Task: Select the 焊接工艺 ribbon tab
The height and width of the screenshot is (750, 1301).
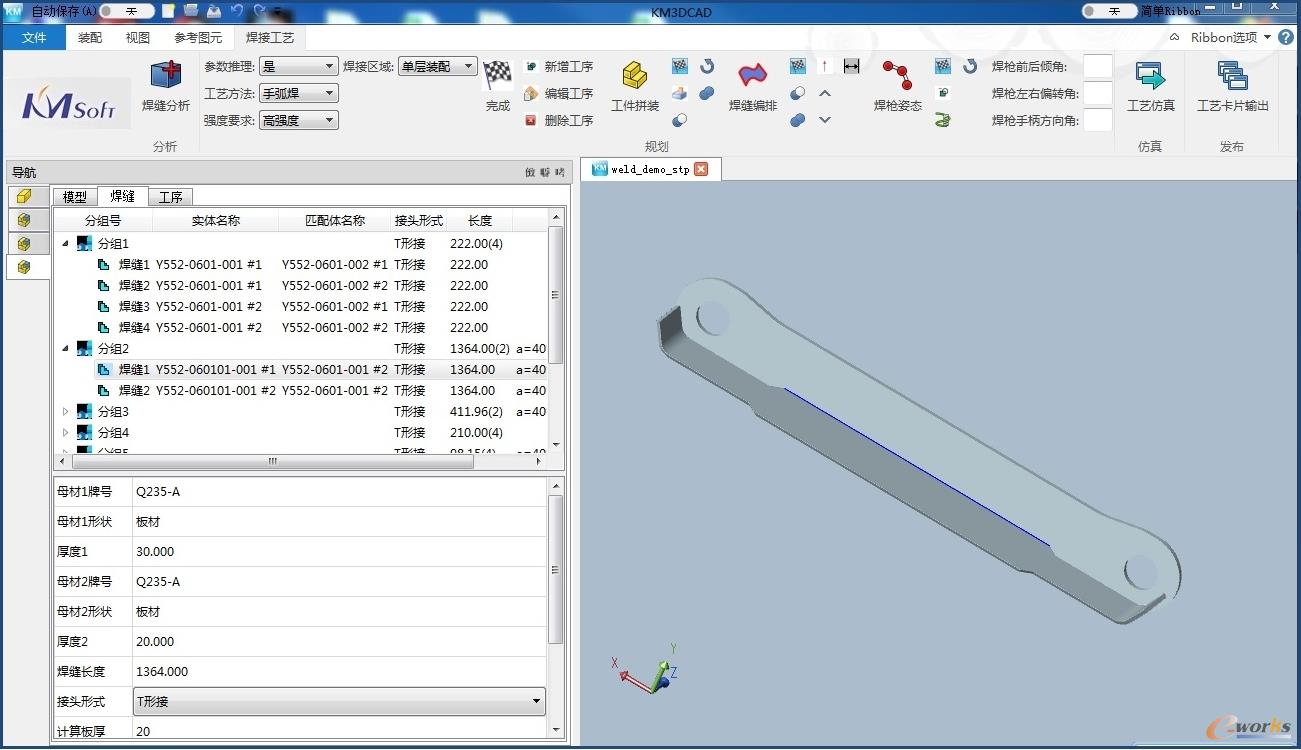Action: pos(270,38)
